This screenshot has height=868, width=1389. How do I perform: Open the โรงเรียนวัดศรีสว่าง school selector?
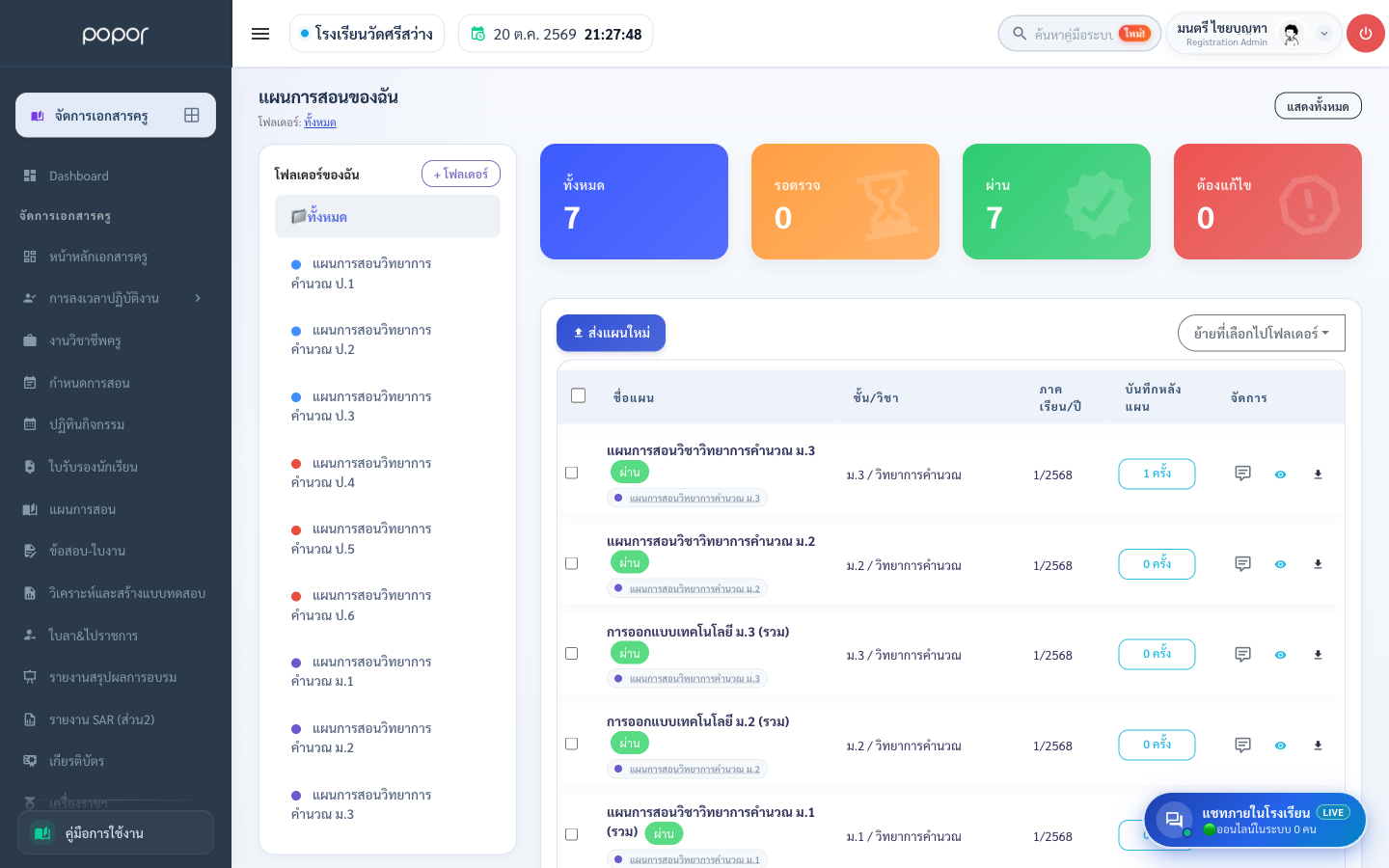(367, 34)
